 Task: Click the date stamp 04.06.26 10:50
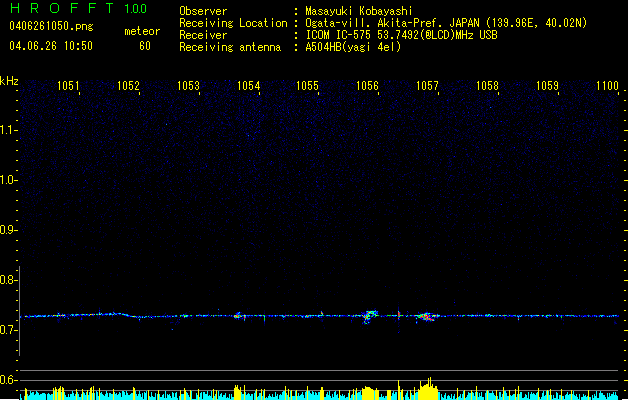coord(51,46)
